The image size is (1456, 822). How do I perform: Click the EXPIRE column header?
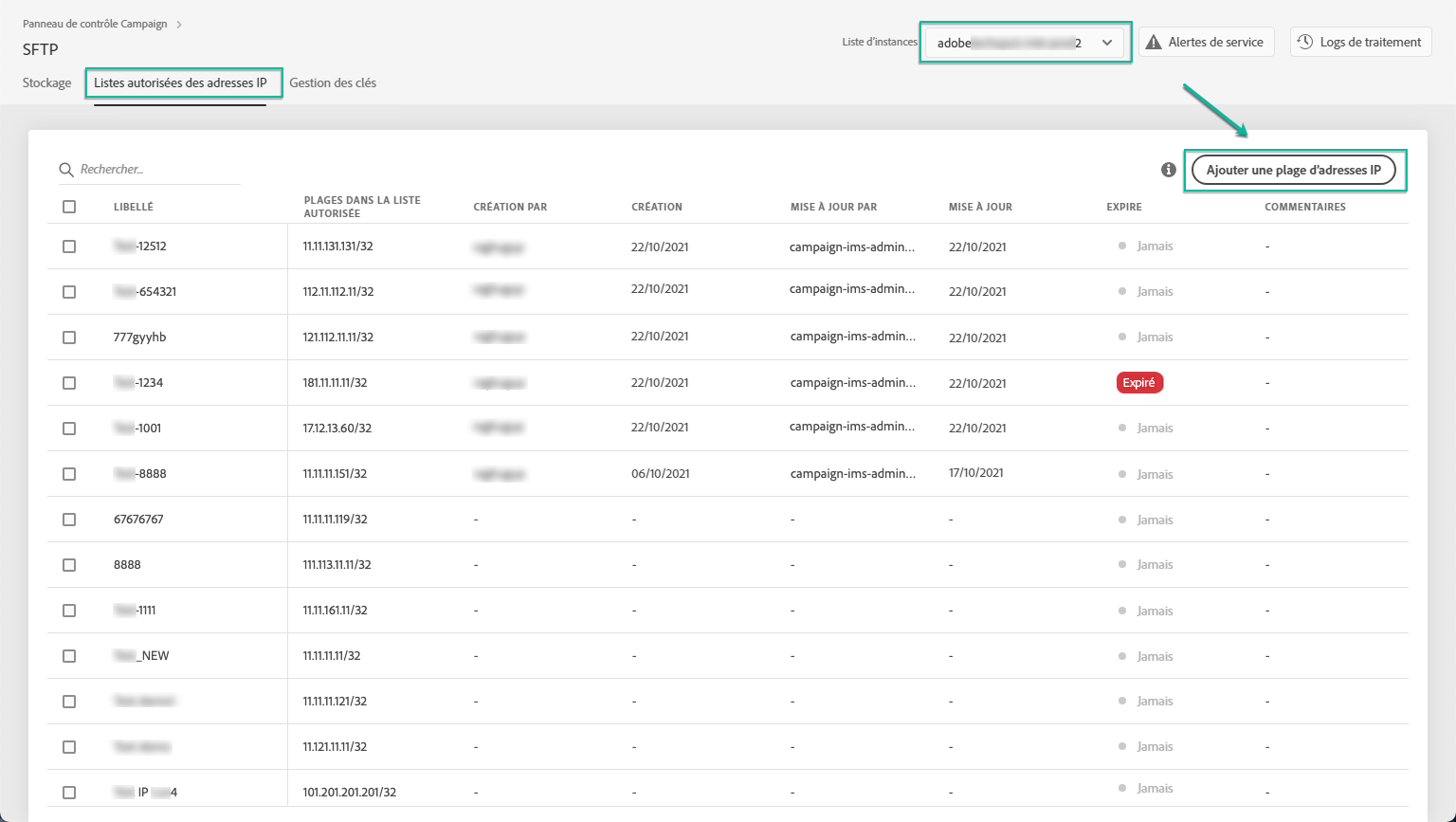click(x=1124, y=207)
